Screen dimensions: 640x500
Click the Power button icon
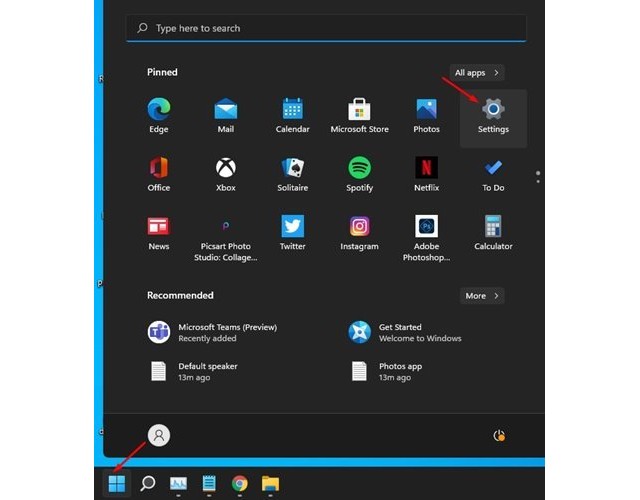point(499,436)
